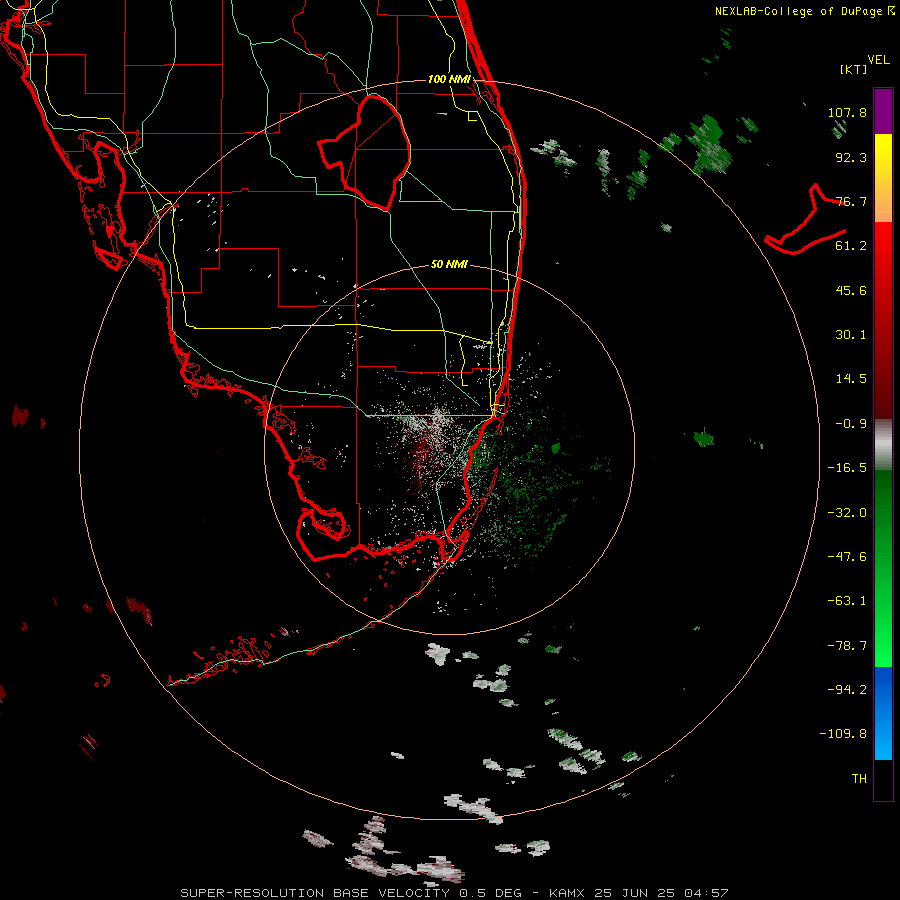Click the 45.6 velocity scale value
900x900 pixels.
pos(851,290)
